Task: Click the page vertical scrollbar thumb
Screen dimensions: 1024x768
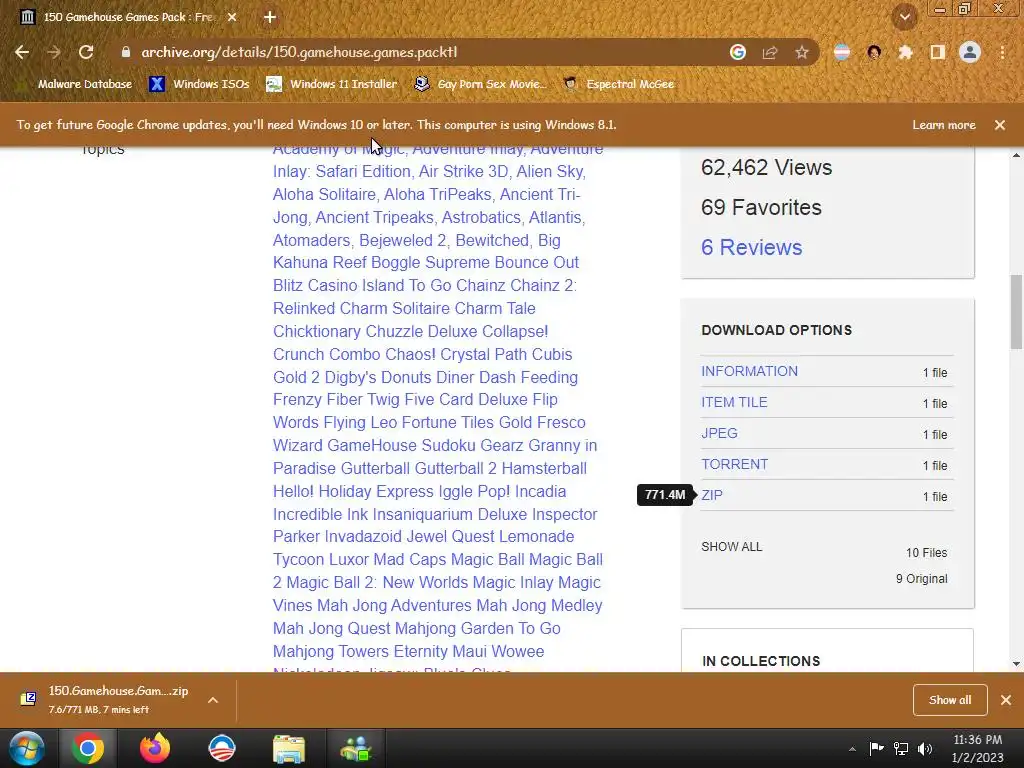Action: pyautogui.click(x=1016, y=312)
